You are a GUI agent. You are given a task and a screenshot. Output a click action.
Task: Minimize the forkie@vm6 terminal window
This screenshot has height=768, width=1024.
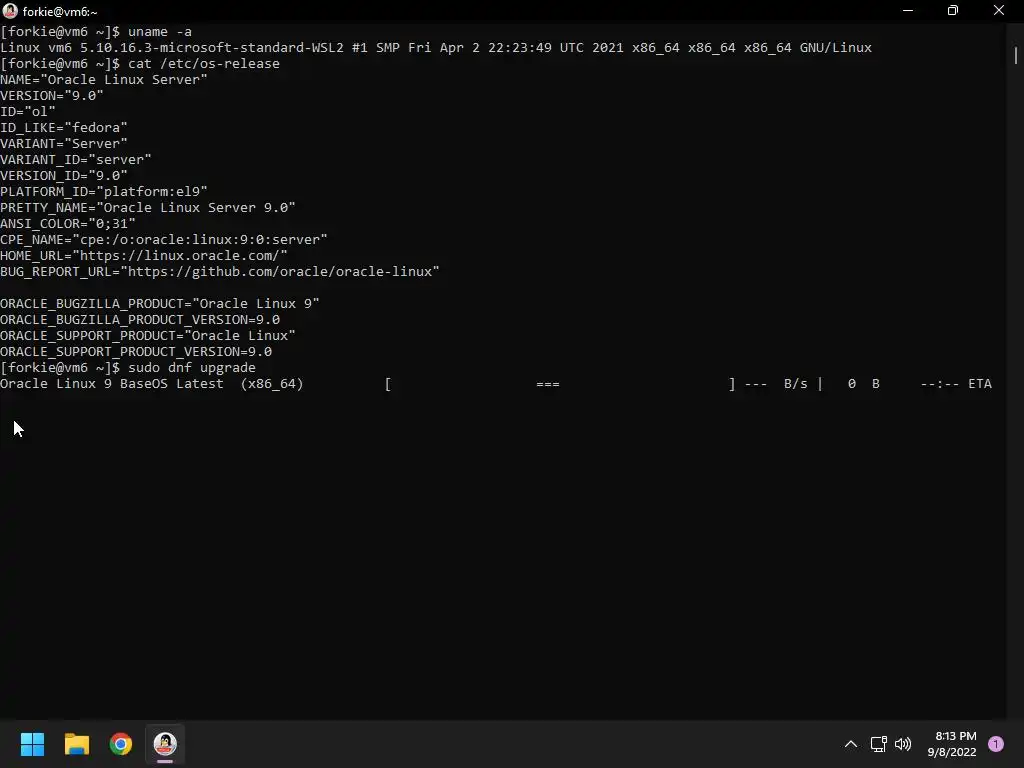pos(908,10)
